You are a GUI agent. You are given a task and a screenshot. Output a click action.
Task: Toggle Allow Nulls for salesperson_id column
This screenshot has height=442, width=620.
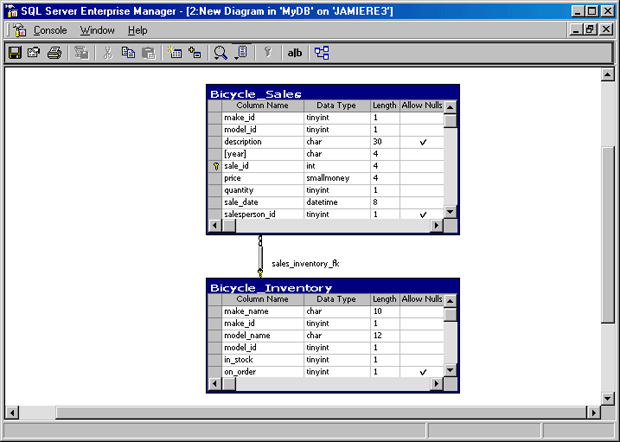pyautogui.click(x=422, y=214)
